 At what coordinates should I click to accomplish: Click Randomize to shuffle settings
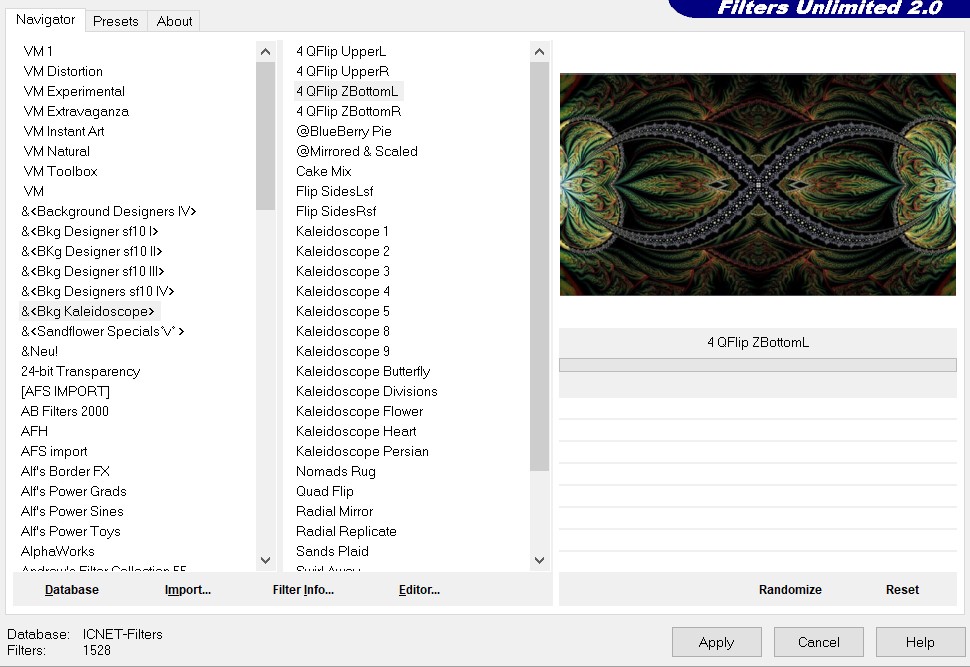click(x=790, y=590)
